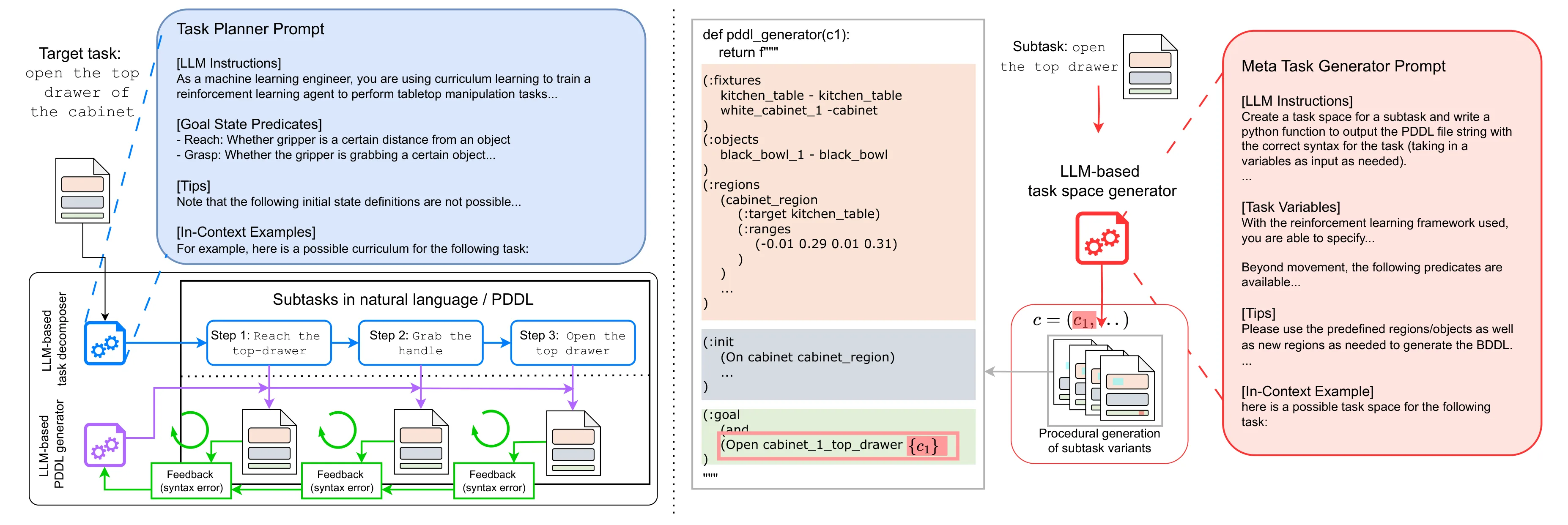Click the green refresh loop under Step 2
Screen dimensions: 1568x525
click(338, 429)
